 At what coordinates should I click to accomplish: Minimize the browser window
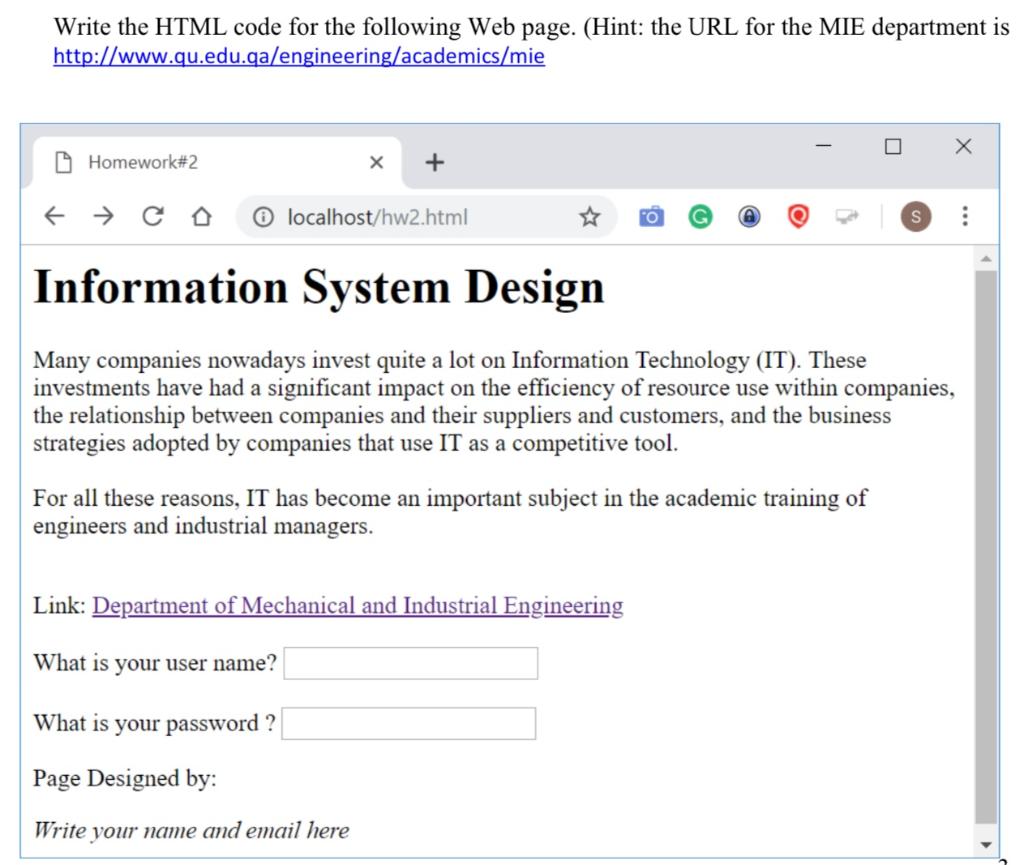click(824, 146)
